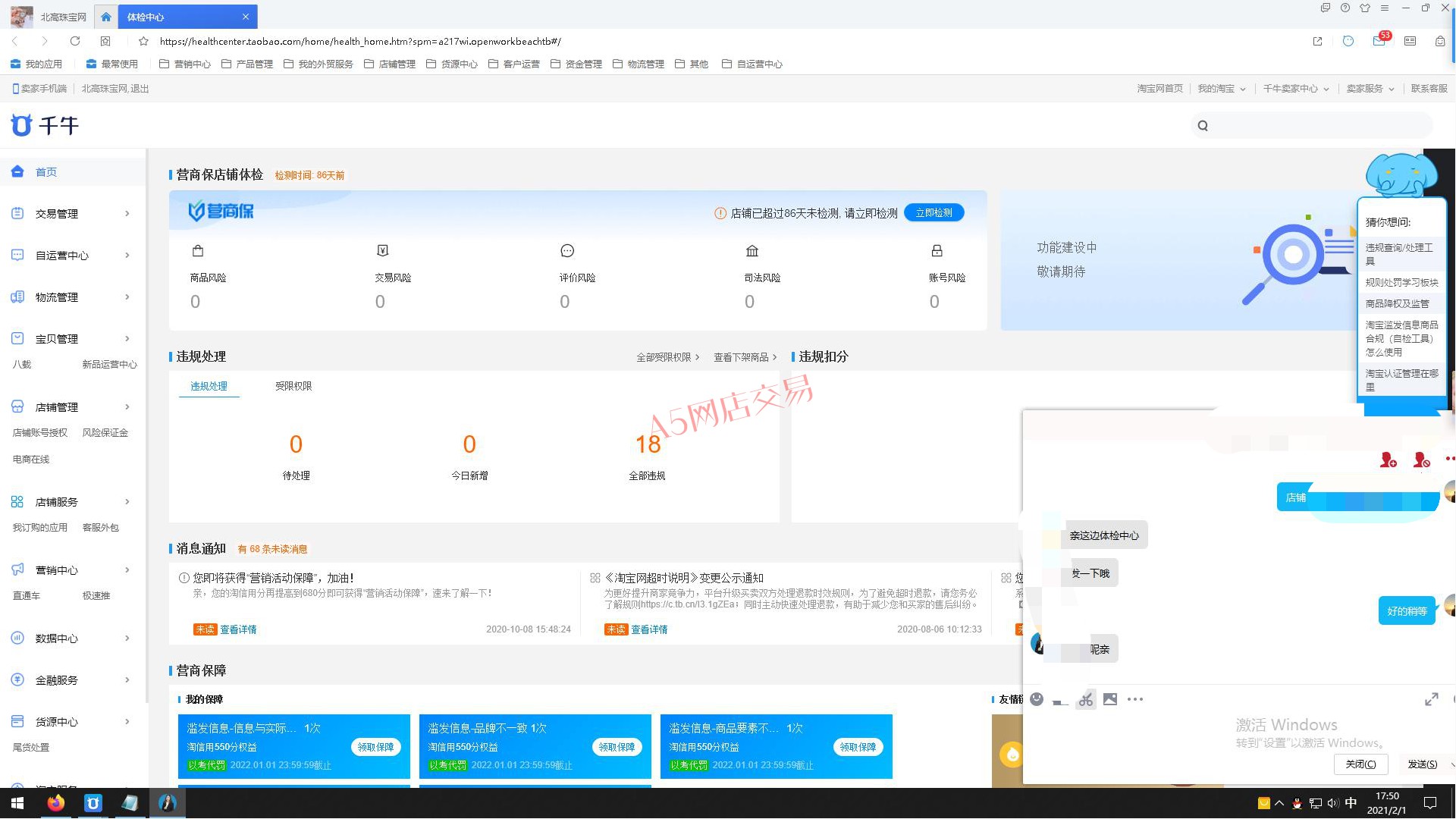The image size is (1456, 819).
Task: Select 违规处理 tab
Action: click(x=209, y=386)
